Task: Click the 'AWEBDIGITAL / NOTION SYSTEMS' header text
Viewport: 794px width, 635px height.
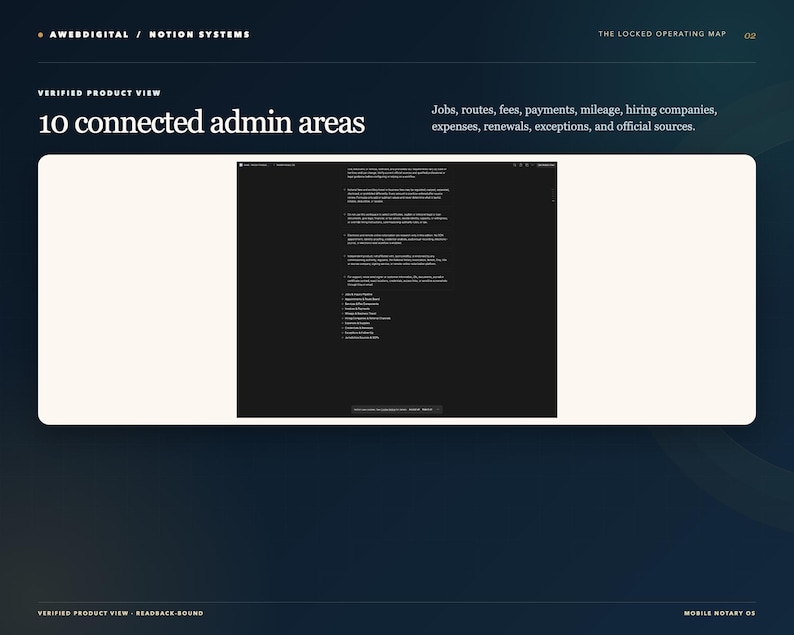Action: coord(149,34)
